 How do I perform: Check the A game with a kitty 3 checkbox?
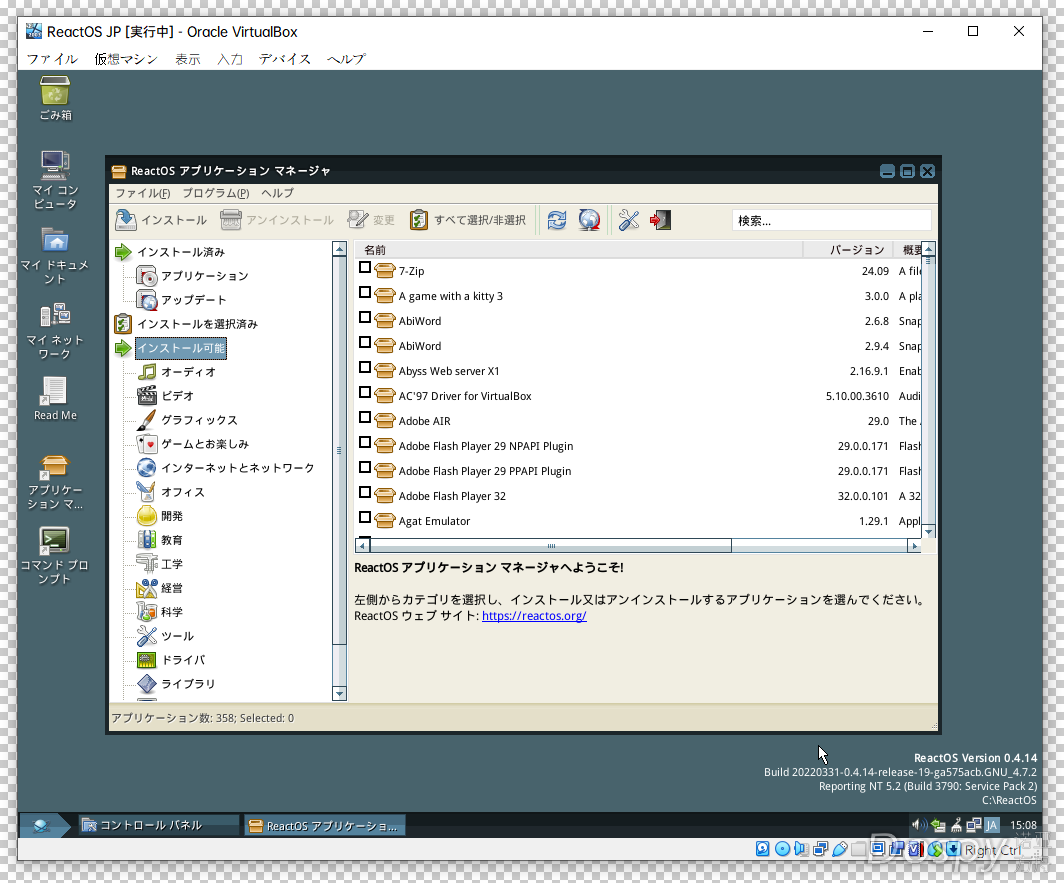pos(365,293)
